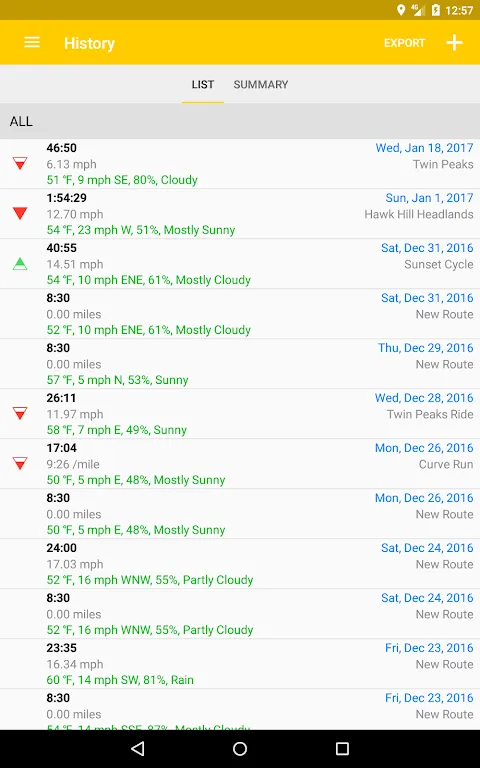
Task: Select the 24:00 workout at 17.03 mph
Action: pos(240,564)
